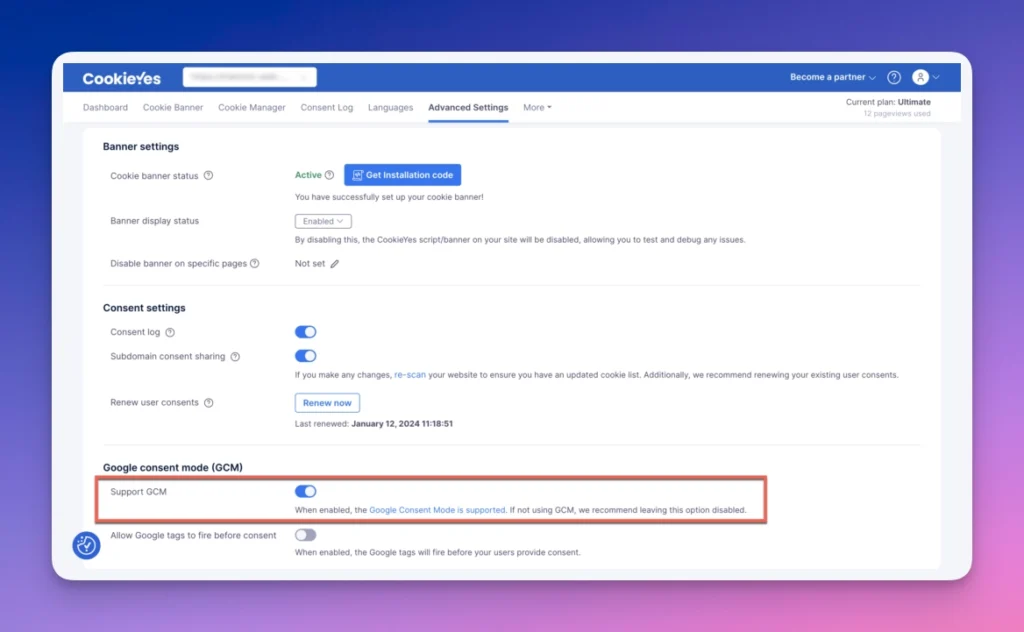Open the floating cookie revisit widget icon
1024x632 pixels.
(86, 545)
